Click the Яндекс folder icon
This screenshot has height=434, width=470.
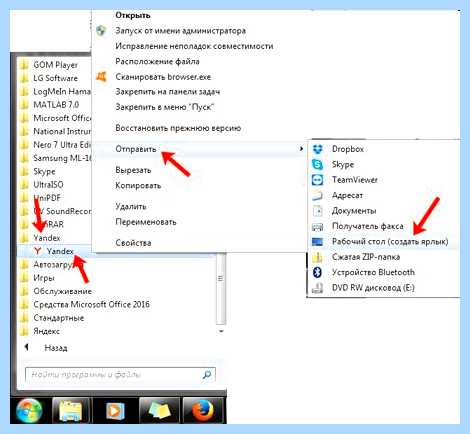click(x=24, y=331)
